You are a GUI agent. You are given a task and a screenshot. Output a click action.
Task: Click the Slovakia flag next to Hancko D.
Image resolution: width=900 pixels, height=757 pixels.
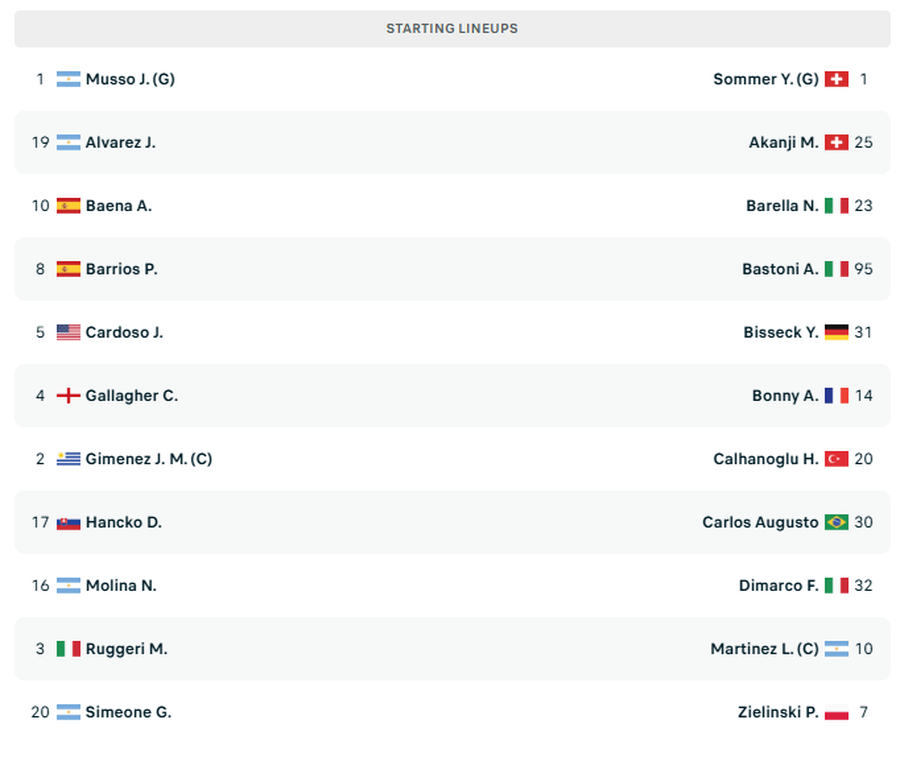point(68,522)
